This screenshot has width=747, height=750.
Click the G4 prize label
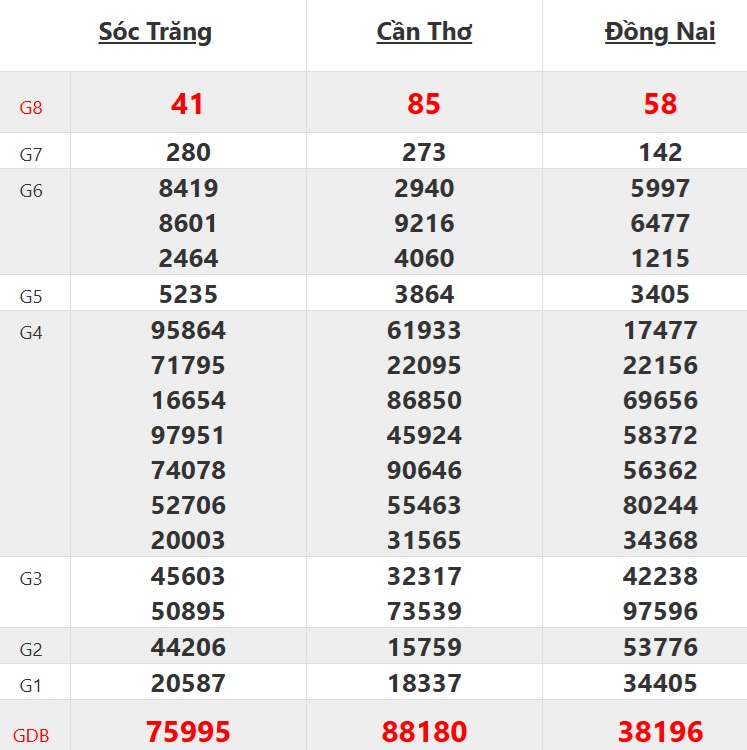pos(31,333)
